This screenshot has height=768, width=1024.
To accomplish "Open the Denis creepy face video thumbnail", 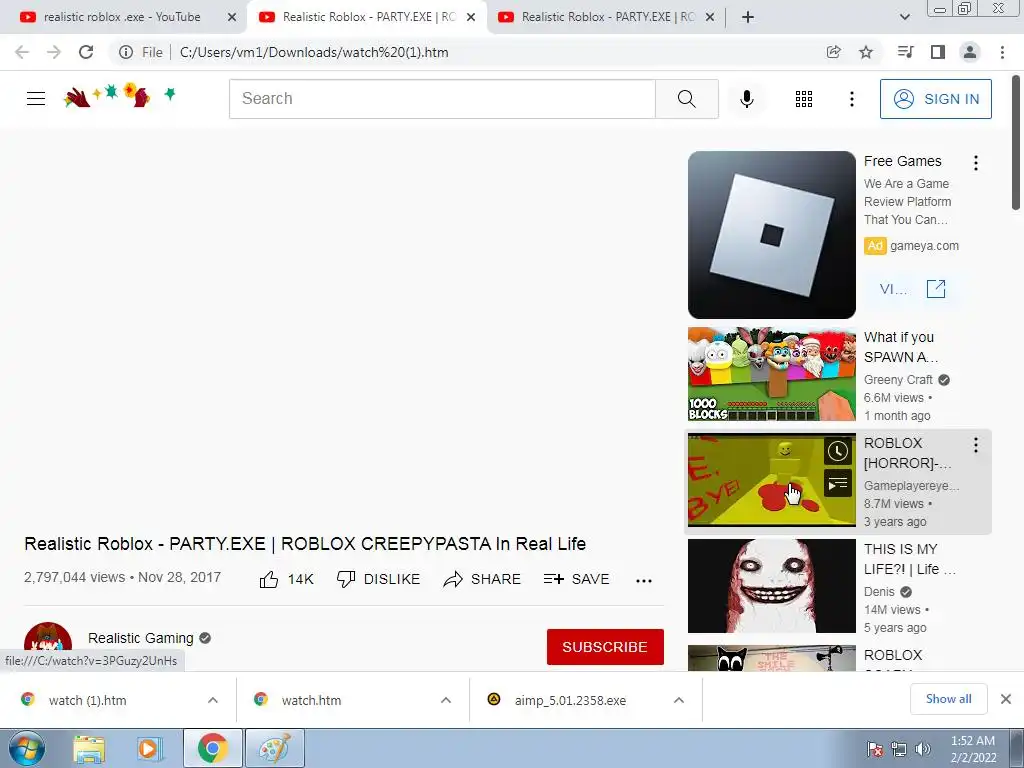I will click(x=771, y=586).
